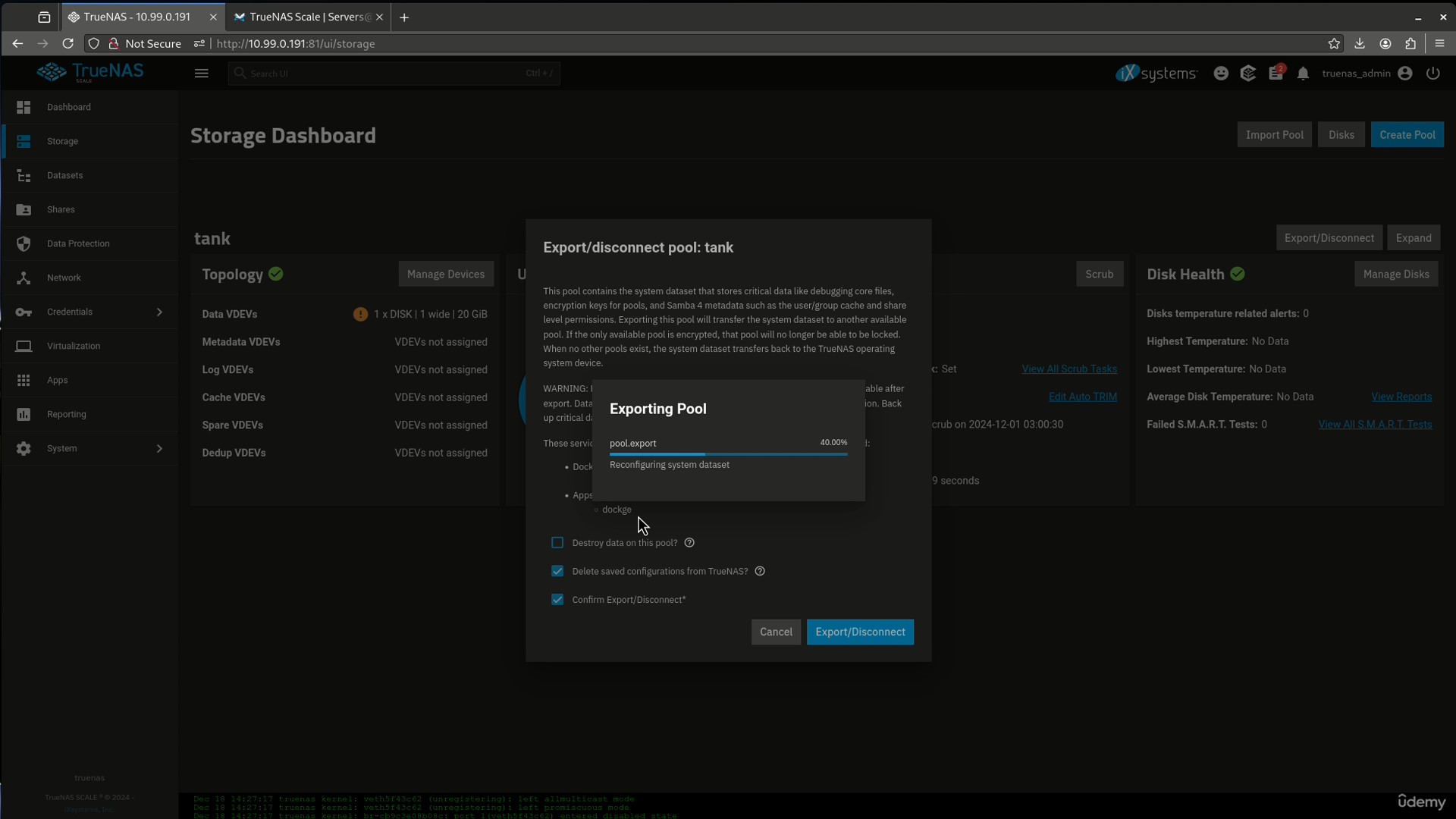Open the Apps grid icon

pyautogui.click(x=24, y=380)
